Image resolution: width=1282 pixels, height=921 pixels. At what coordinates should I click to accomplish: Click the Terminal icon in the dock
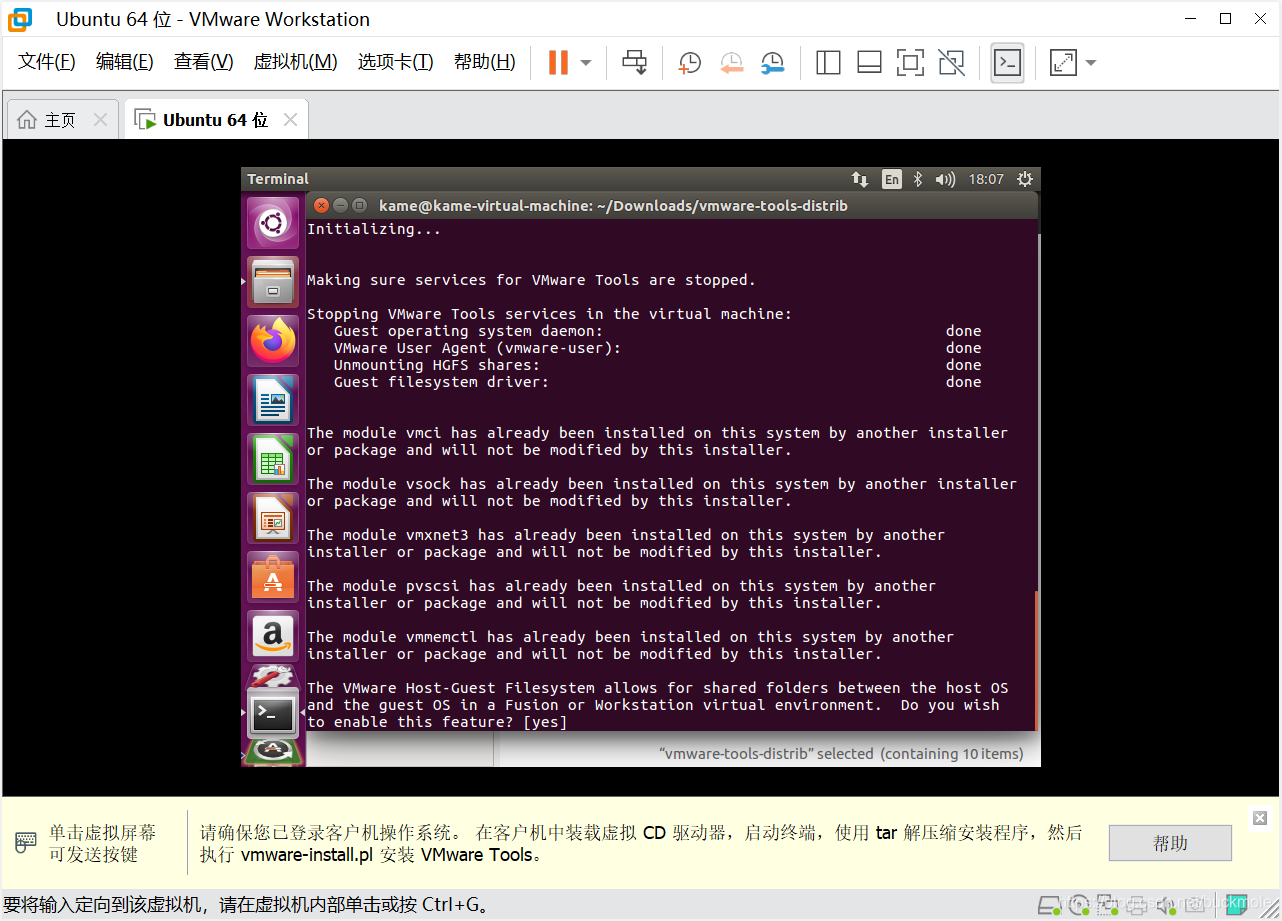tap(273, 713)
